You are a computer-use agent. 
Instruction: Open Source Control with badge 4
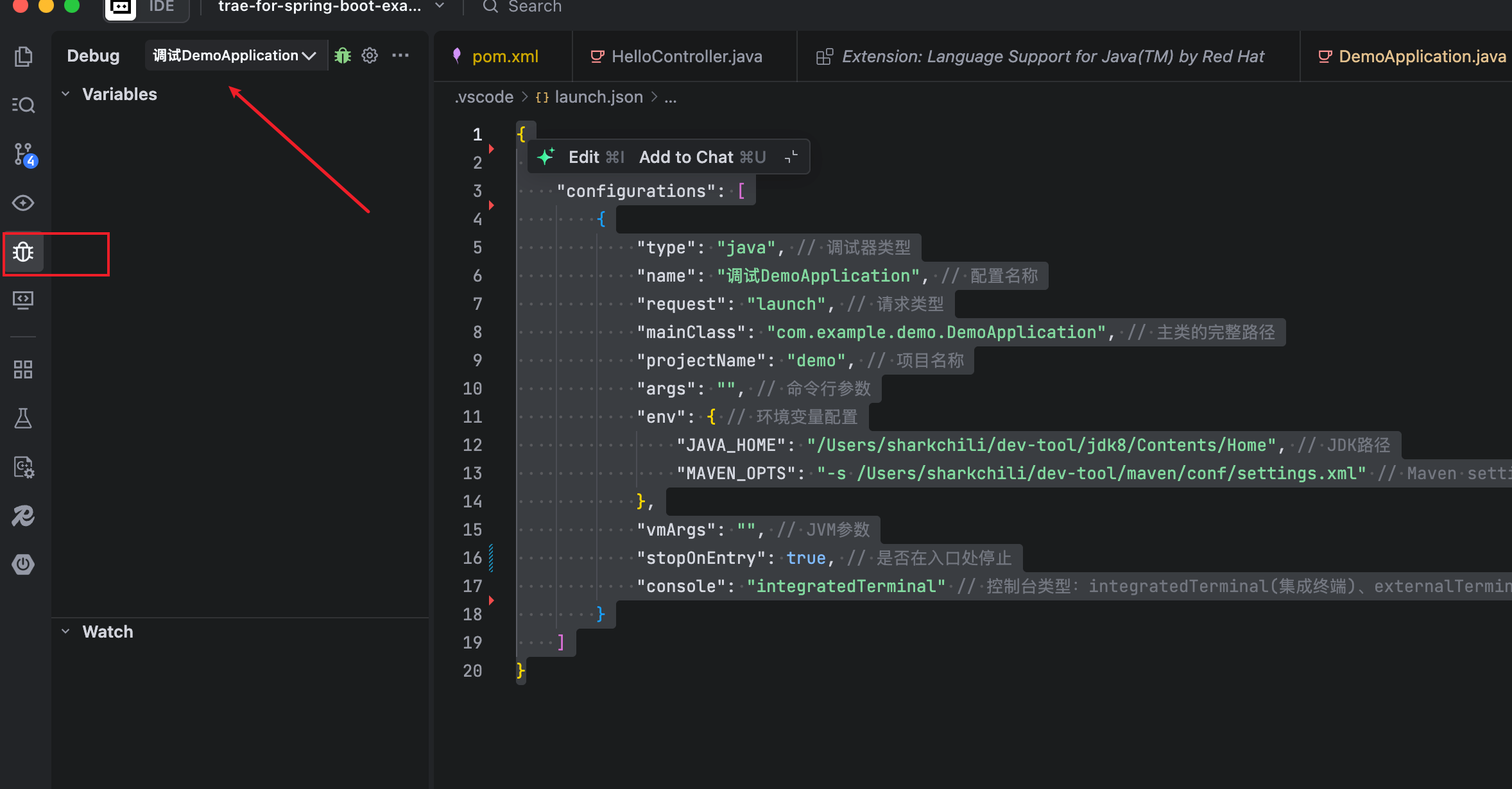point(24,154)
